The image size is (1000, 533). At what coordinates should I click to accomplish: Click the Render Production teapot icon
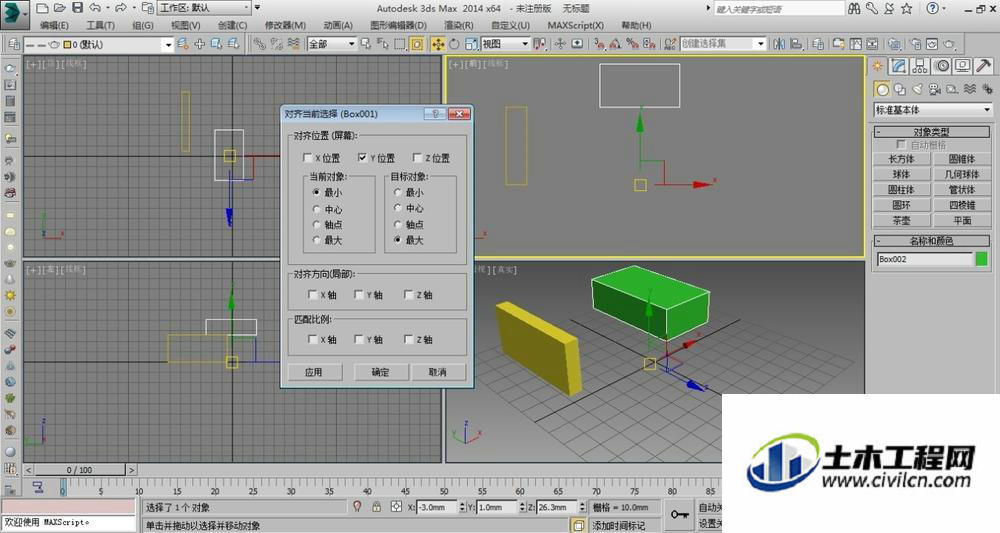(950, 44)
